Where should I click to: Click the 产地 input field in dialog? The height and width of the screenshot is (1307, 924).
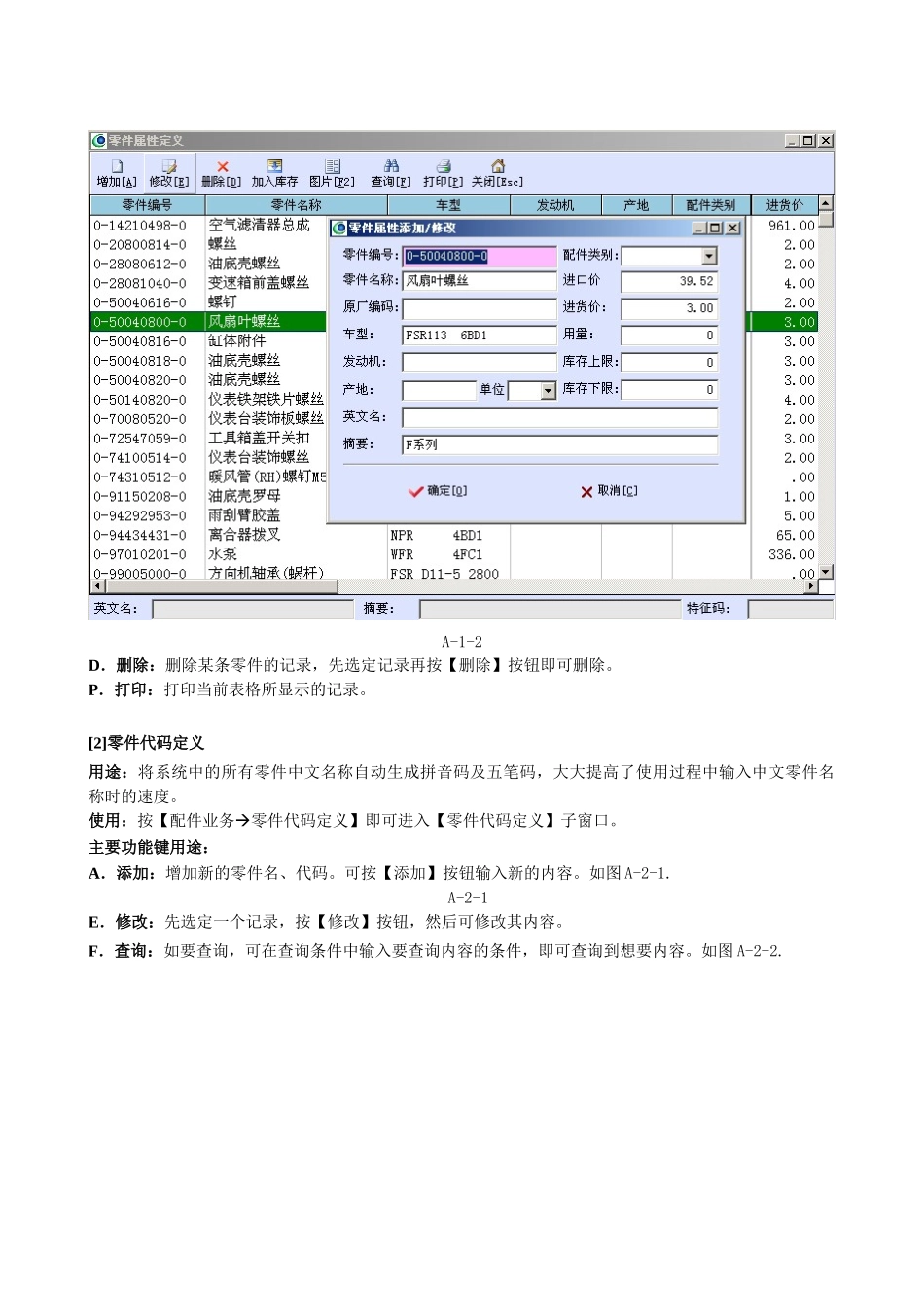[440, 390]
